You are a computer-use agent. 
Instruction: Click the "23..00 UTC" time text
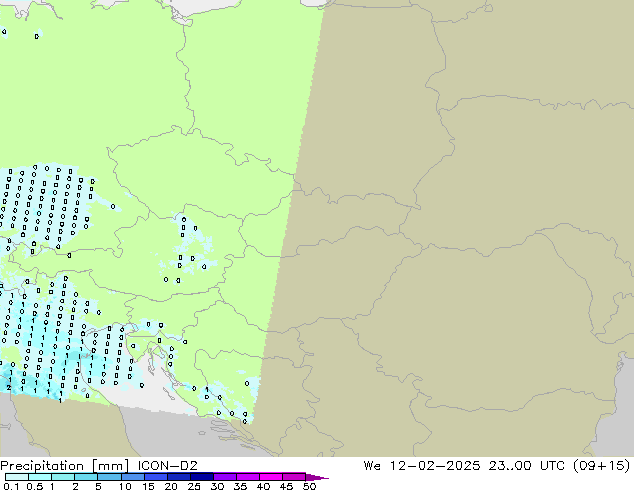pyautogui.click(x=529, y=465)
